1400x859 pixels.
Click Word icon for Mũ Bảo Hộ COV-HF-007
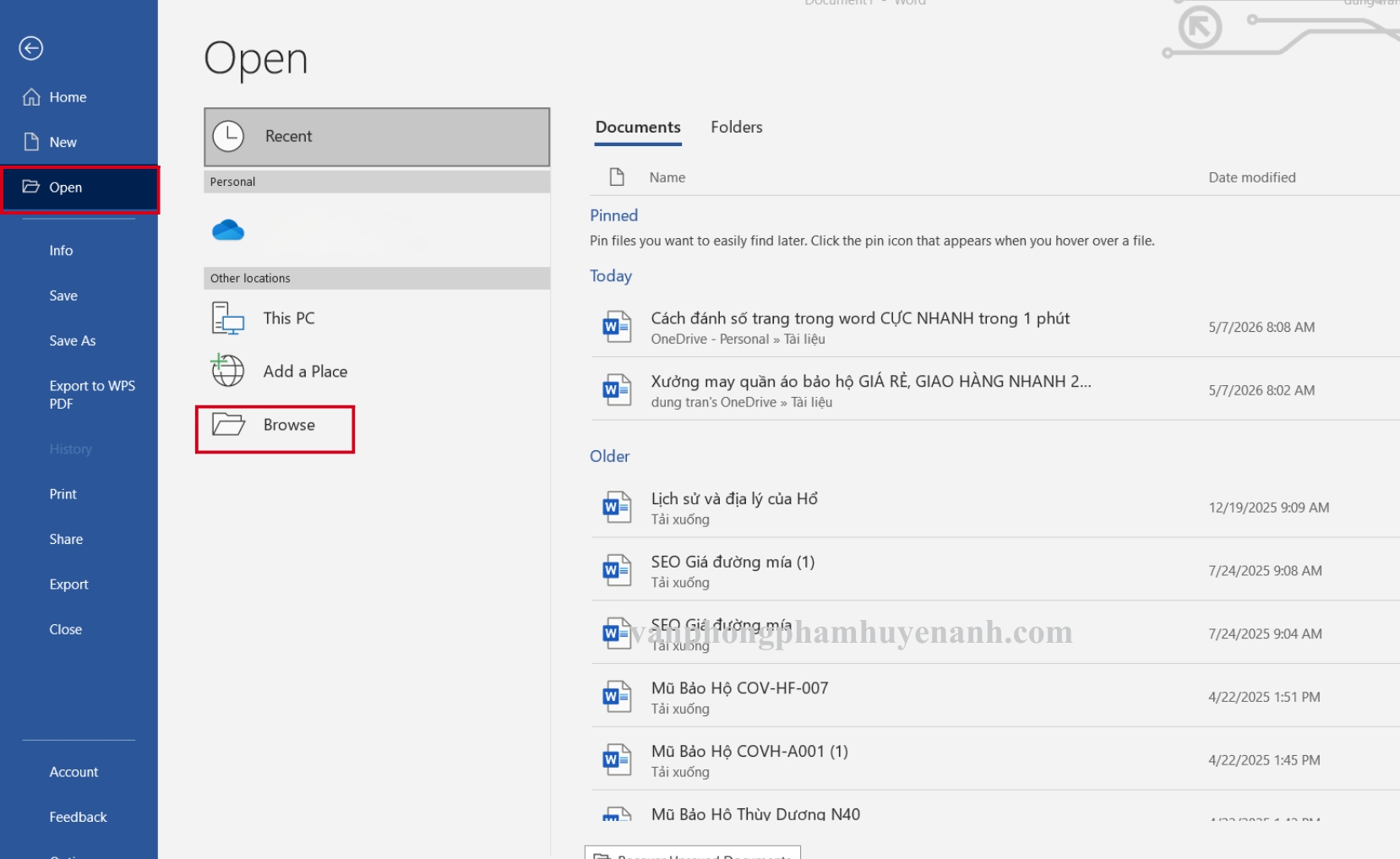[617, 696]
